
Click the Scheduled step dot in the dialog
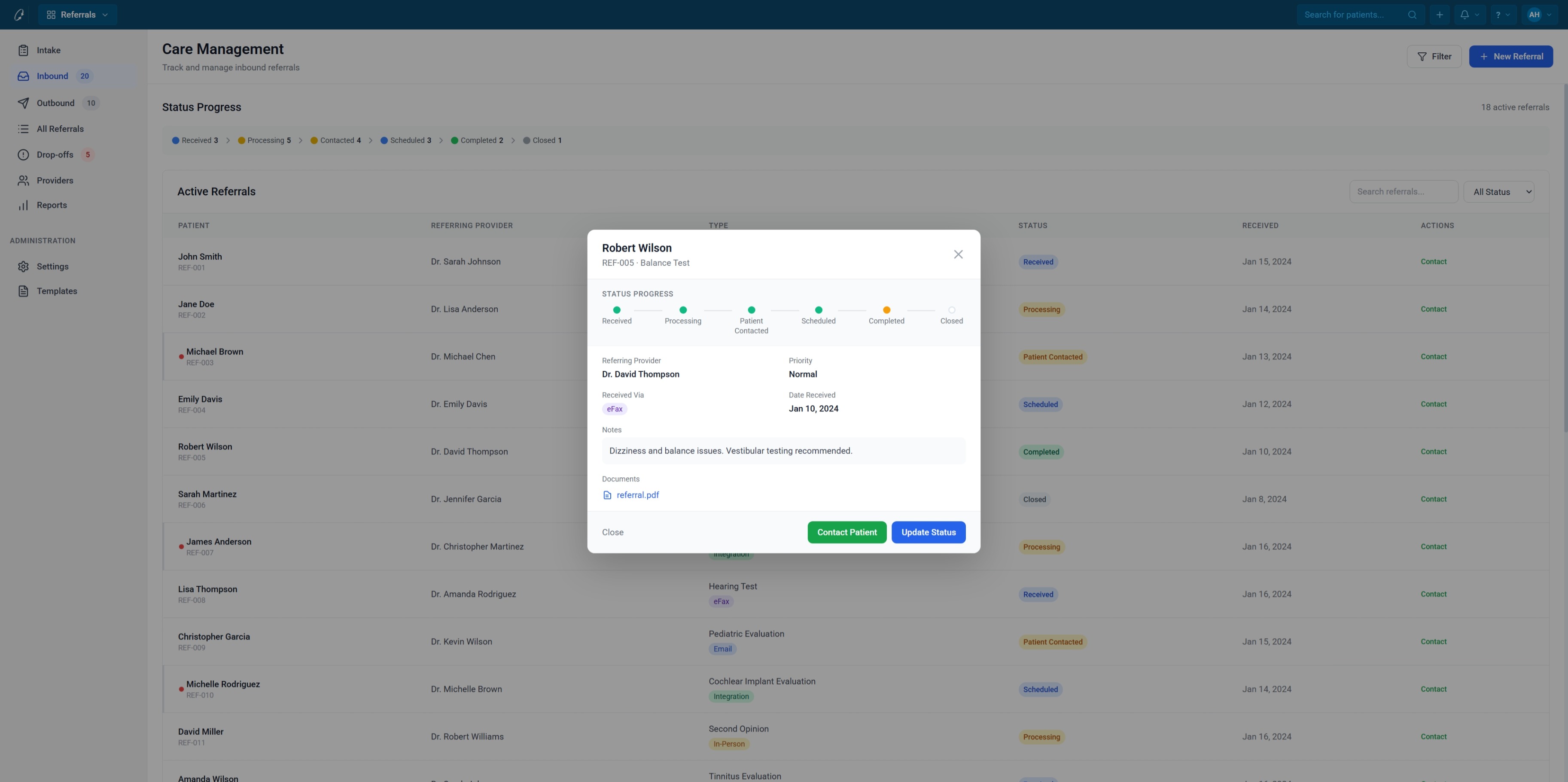coord(819,310)
